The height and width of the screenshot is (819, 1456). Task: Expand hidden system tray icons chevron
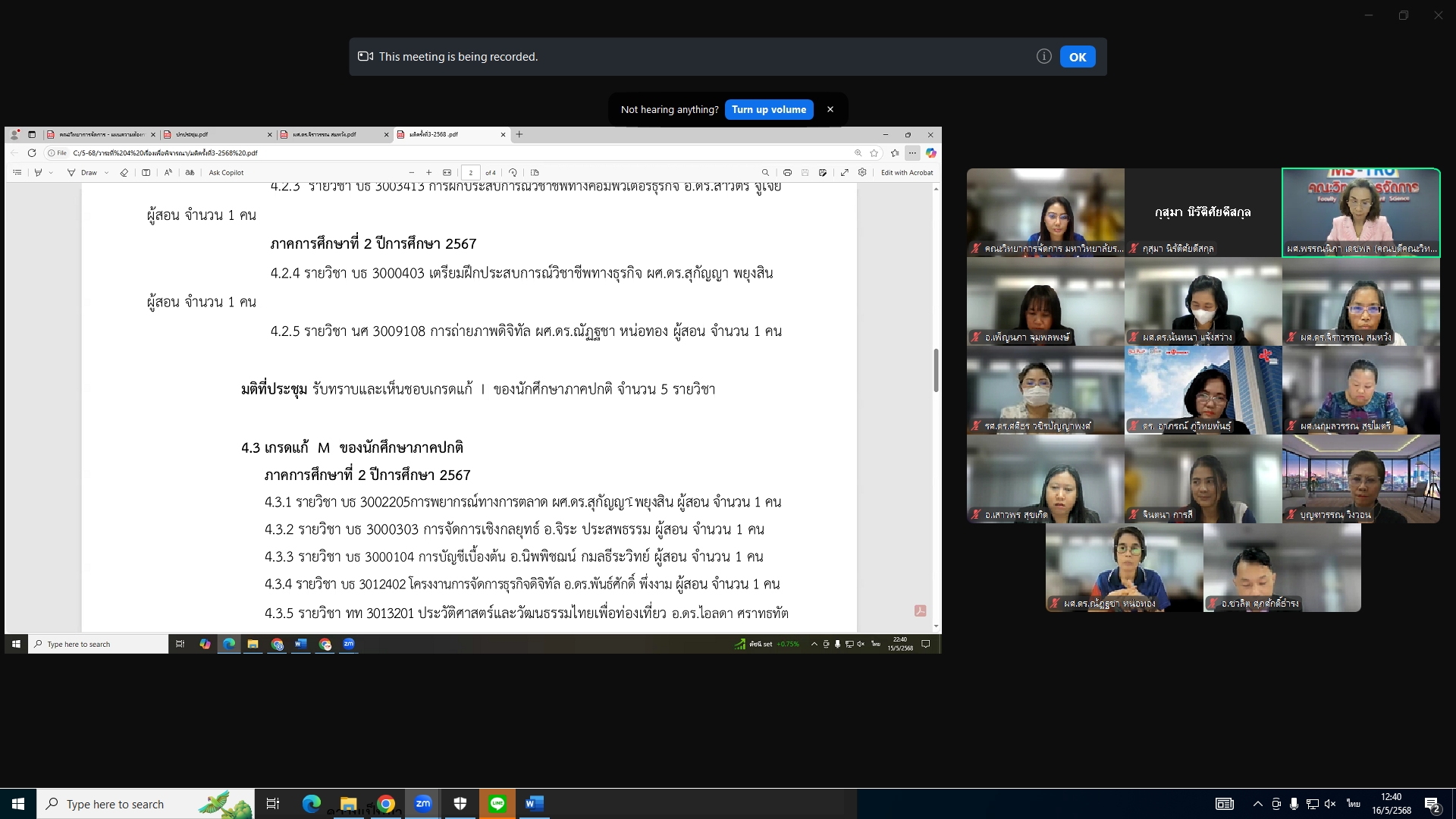click(1257, 804)
